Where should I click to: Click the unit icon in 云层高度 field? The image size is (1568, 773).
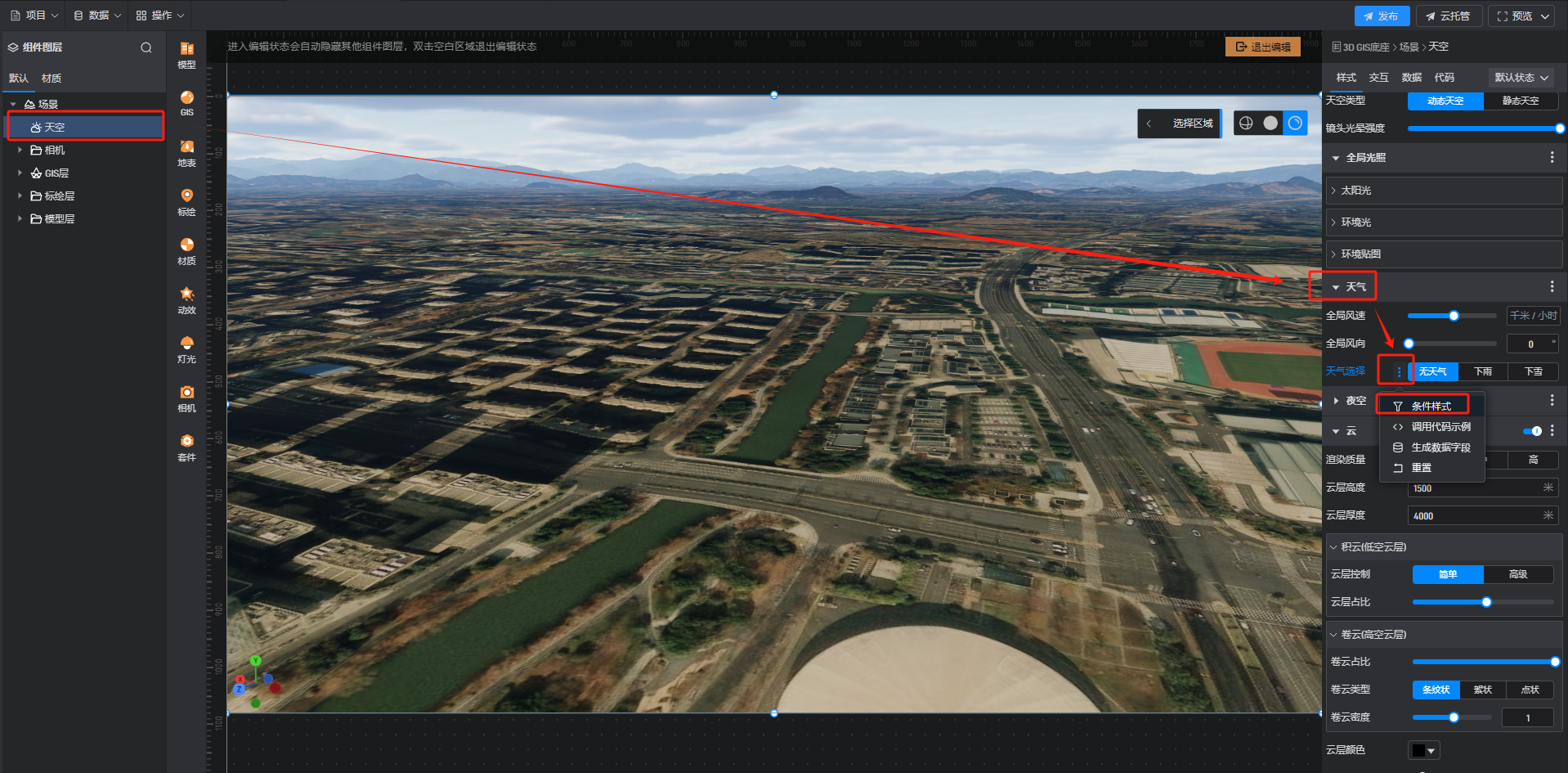(x=1548, y=488)
